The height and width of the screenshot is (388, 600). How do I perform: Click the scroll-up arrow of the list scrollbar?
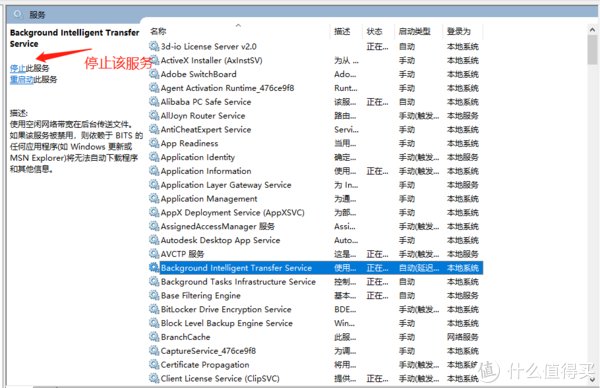coord(592,29)
